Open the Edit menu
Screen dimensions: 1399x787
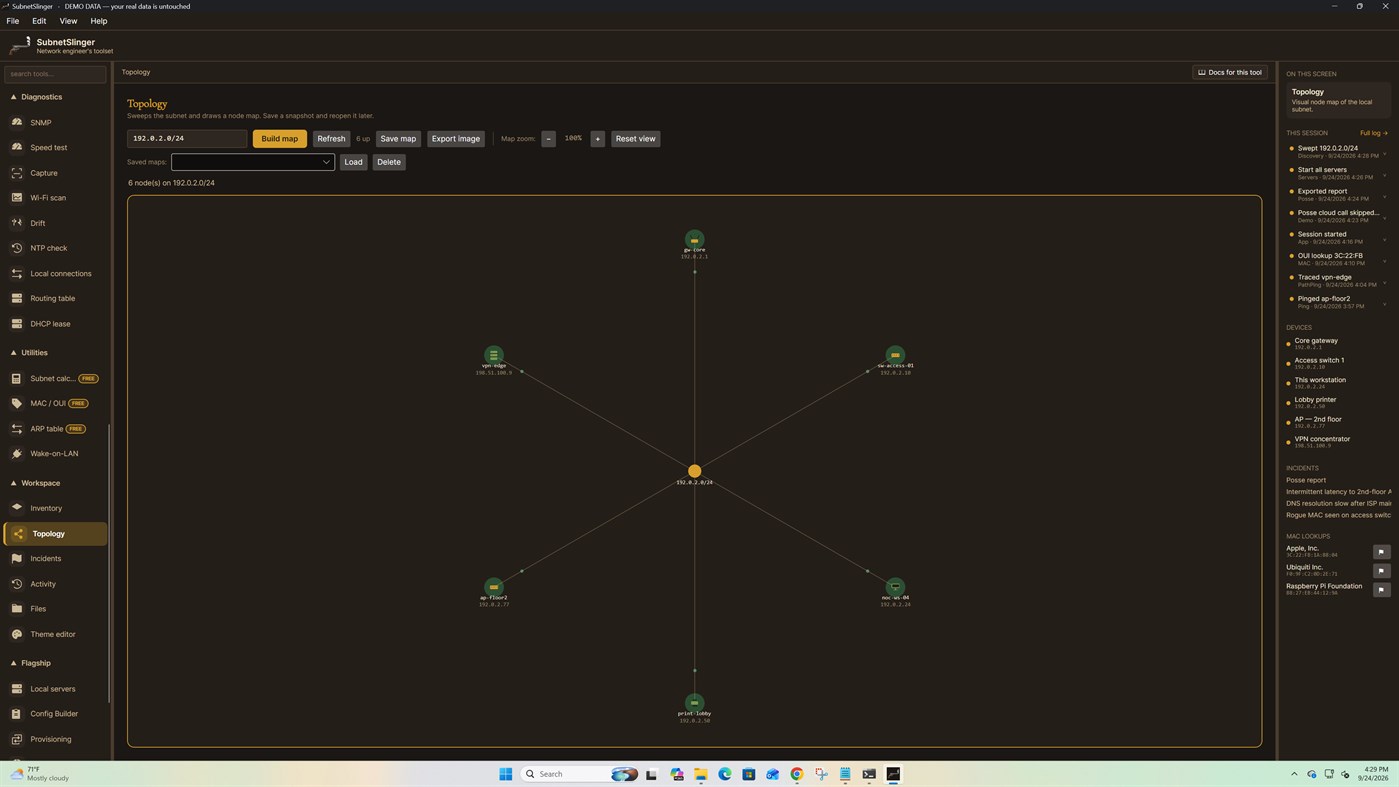click(39, 21)
